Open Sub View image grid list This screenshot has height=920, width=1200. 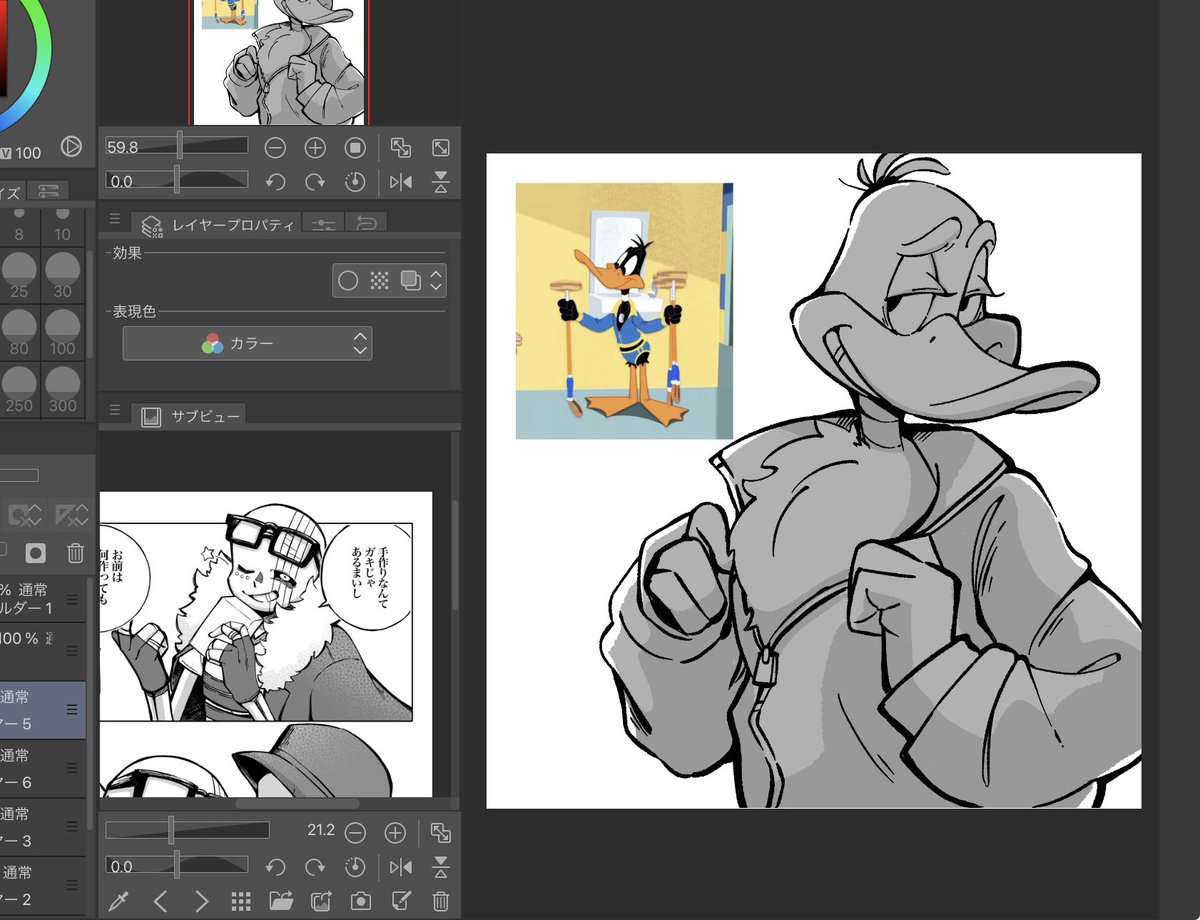coord(240,901)
